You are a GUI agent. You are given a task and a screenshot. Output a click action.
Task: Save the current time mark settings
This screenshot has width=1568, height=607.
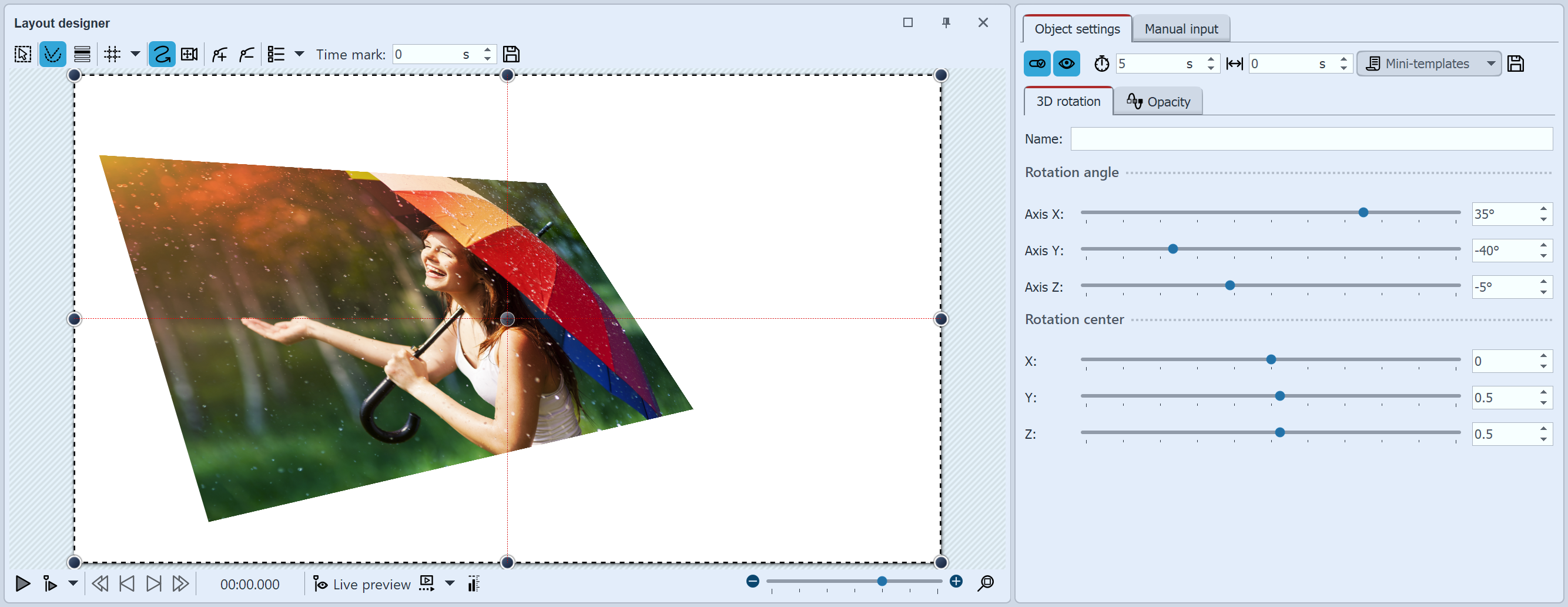tap(511, 54)
